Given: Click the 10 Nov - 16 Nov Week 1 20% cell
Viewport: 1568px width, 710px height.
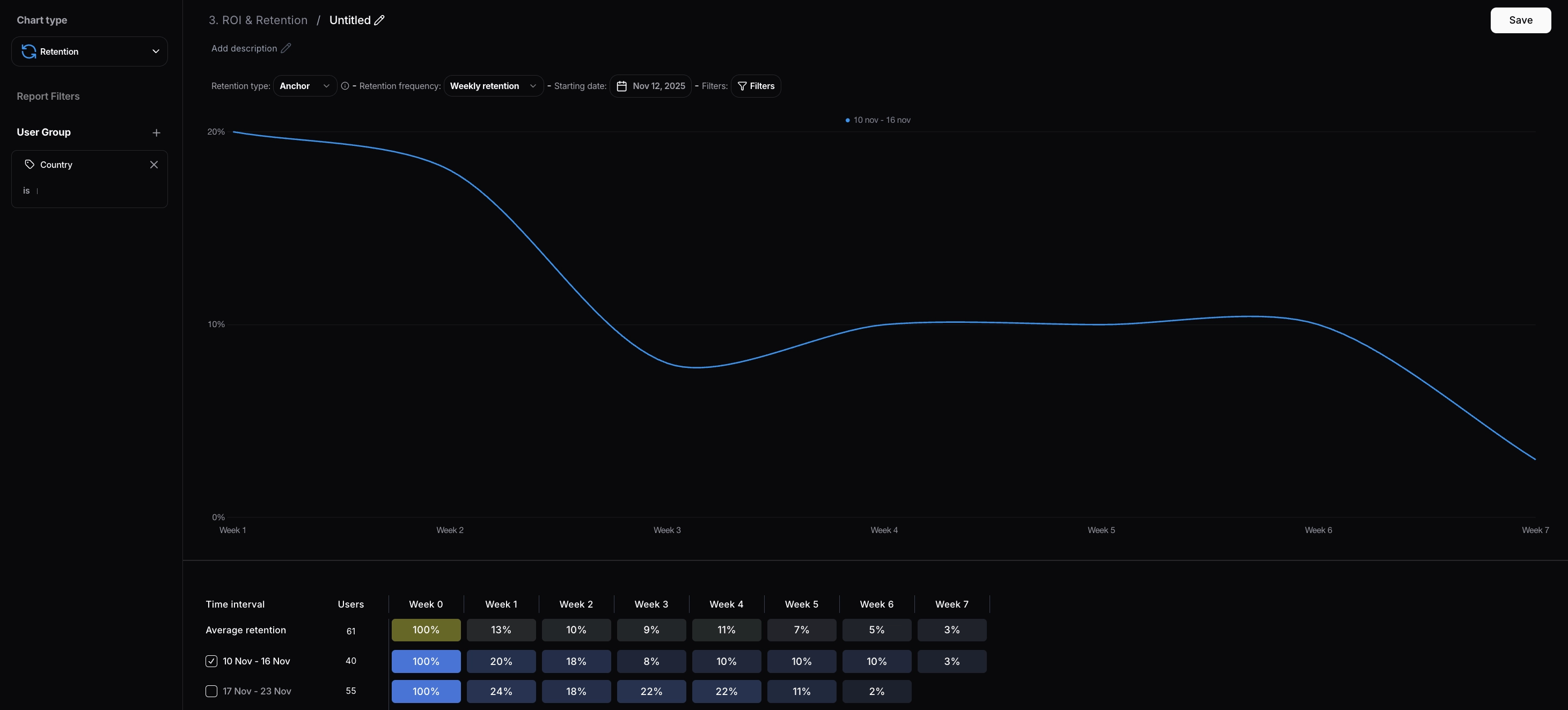Looking at the screenshot, I should (x=501, y=661).
